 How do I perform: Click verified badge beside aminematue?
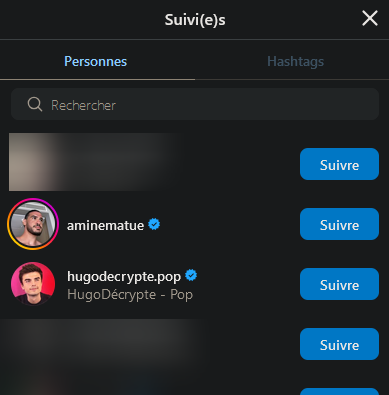(154, 224)
